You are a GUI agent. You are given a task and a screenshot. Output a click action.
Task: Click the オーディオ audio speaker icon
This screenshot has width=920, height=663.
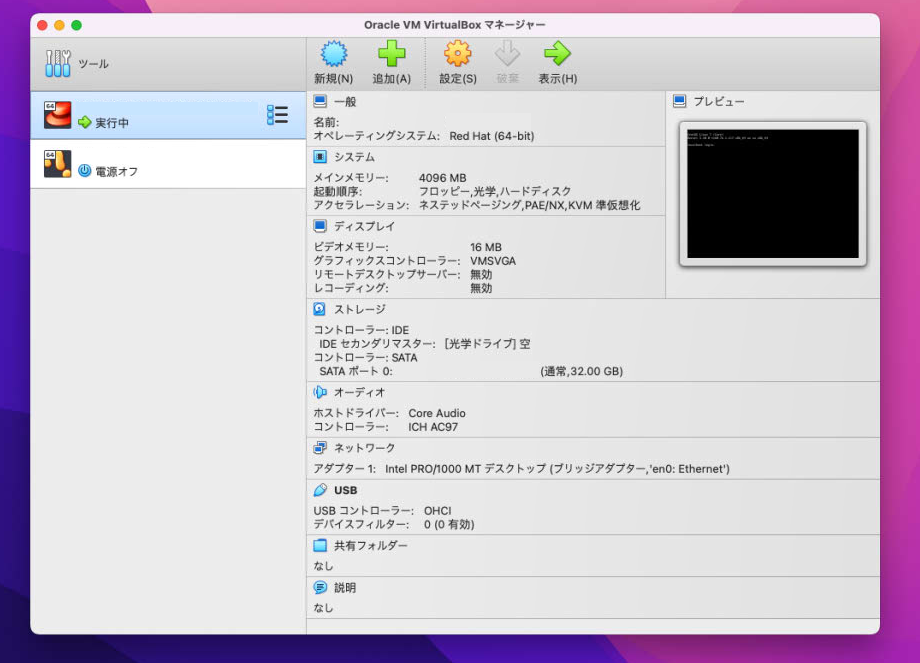320,392
